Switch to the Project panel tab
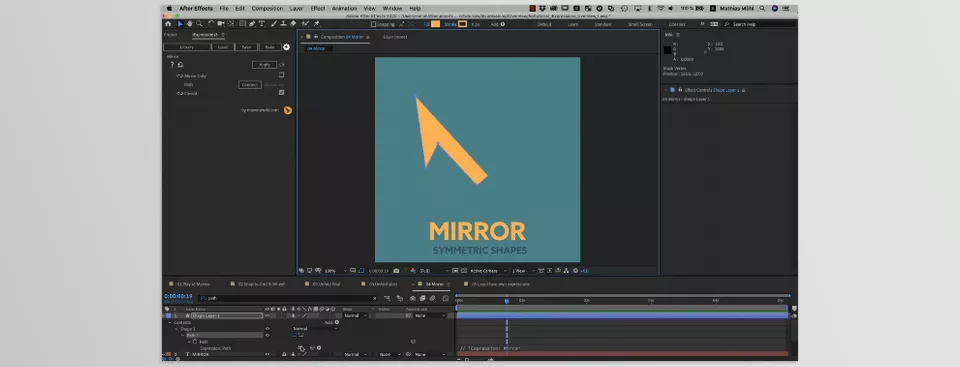 tap(170, 35)
